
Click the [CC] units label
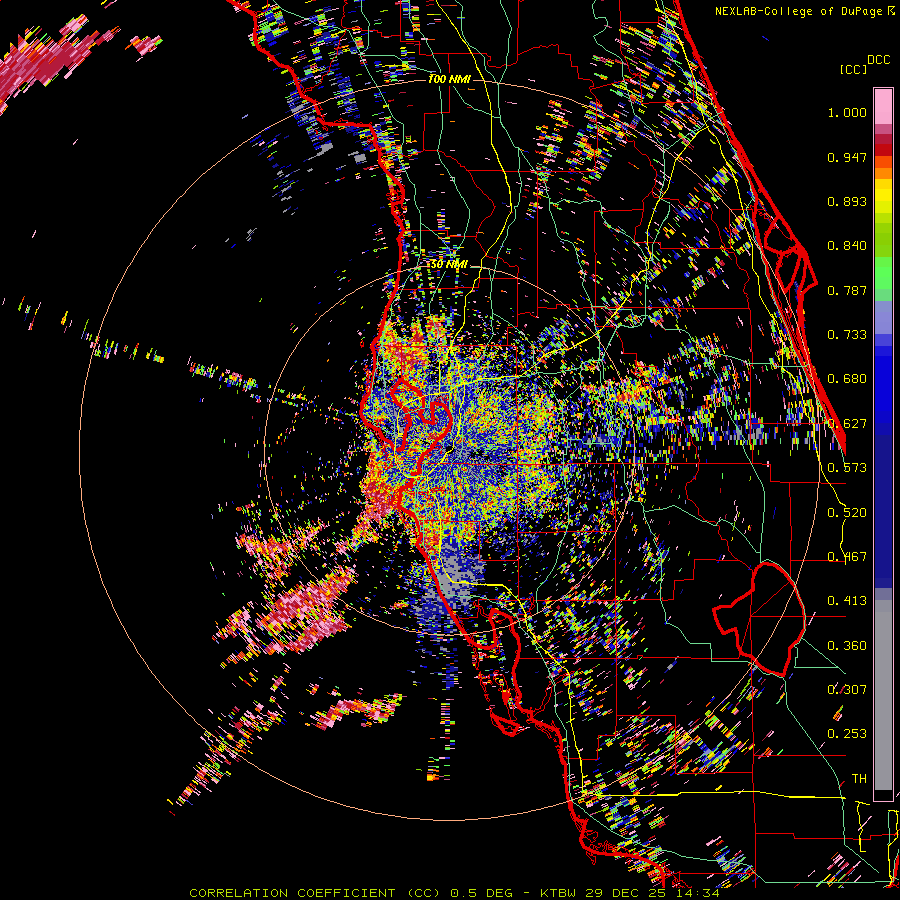click(853, 69)
